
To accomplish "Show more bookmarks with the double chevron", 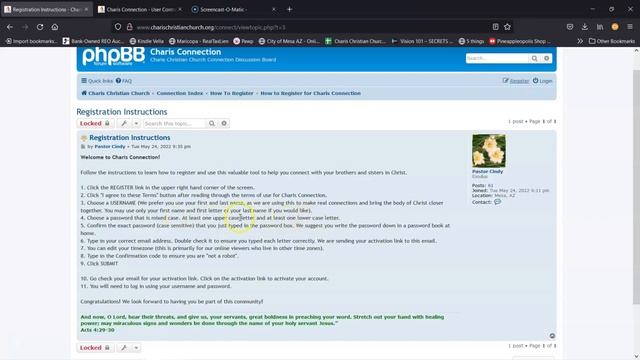I will [580, 41].
